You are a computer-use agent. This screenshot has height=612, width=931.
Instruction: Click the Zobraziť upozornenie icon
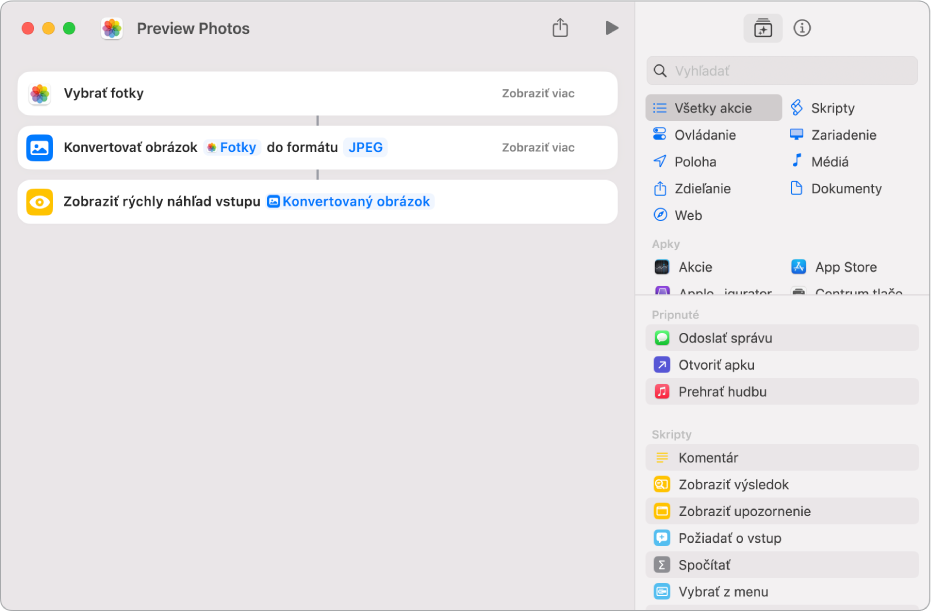[661, 511]
